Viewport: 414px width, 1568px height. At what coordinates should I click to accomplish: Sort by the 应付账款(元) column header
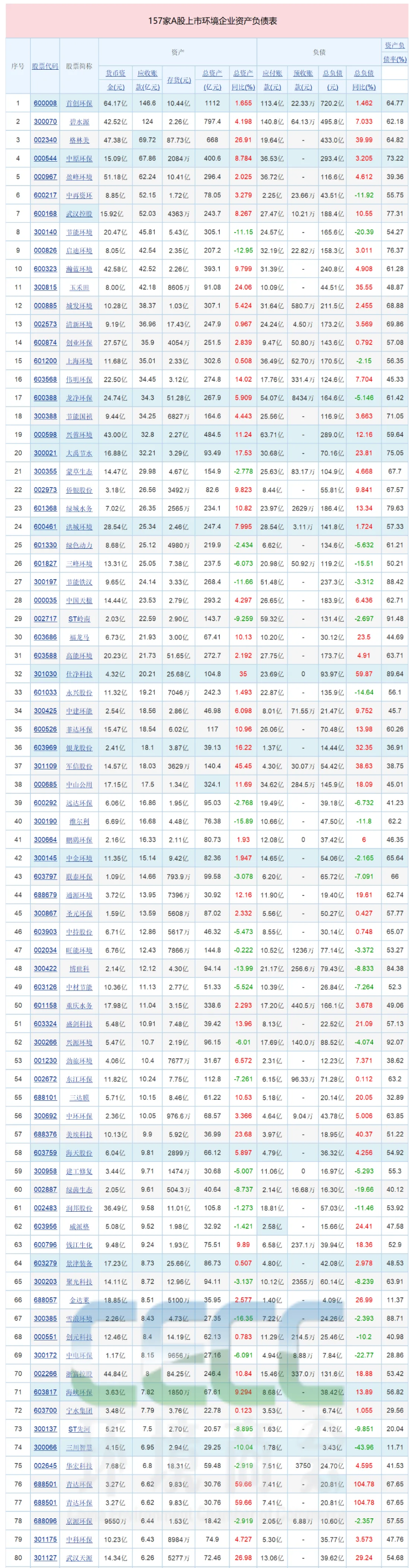272,79
